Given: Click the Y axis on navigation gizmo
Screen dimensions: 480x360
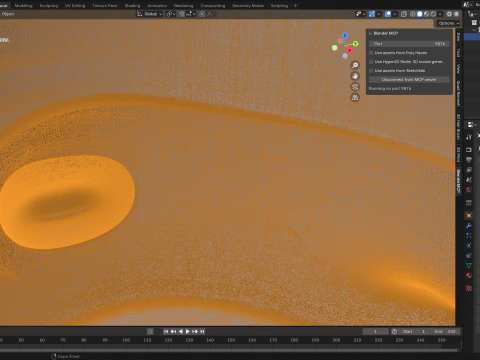Looking at the screenshot, I should coord(355,44).
